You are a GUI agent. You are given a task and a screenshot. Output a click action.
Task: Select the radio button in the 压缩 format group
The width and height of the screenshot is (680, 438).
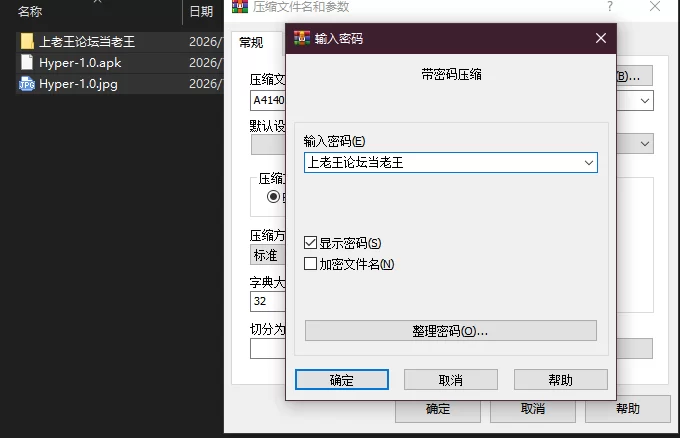(x=273, y=196)
